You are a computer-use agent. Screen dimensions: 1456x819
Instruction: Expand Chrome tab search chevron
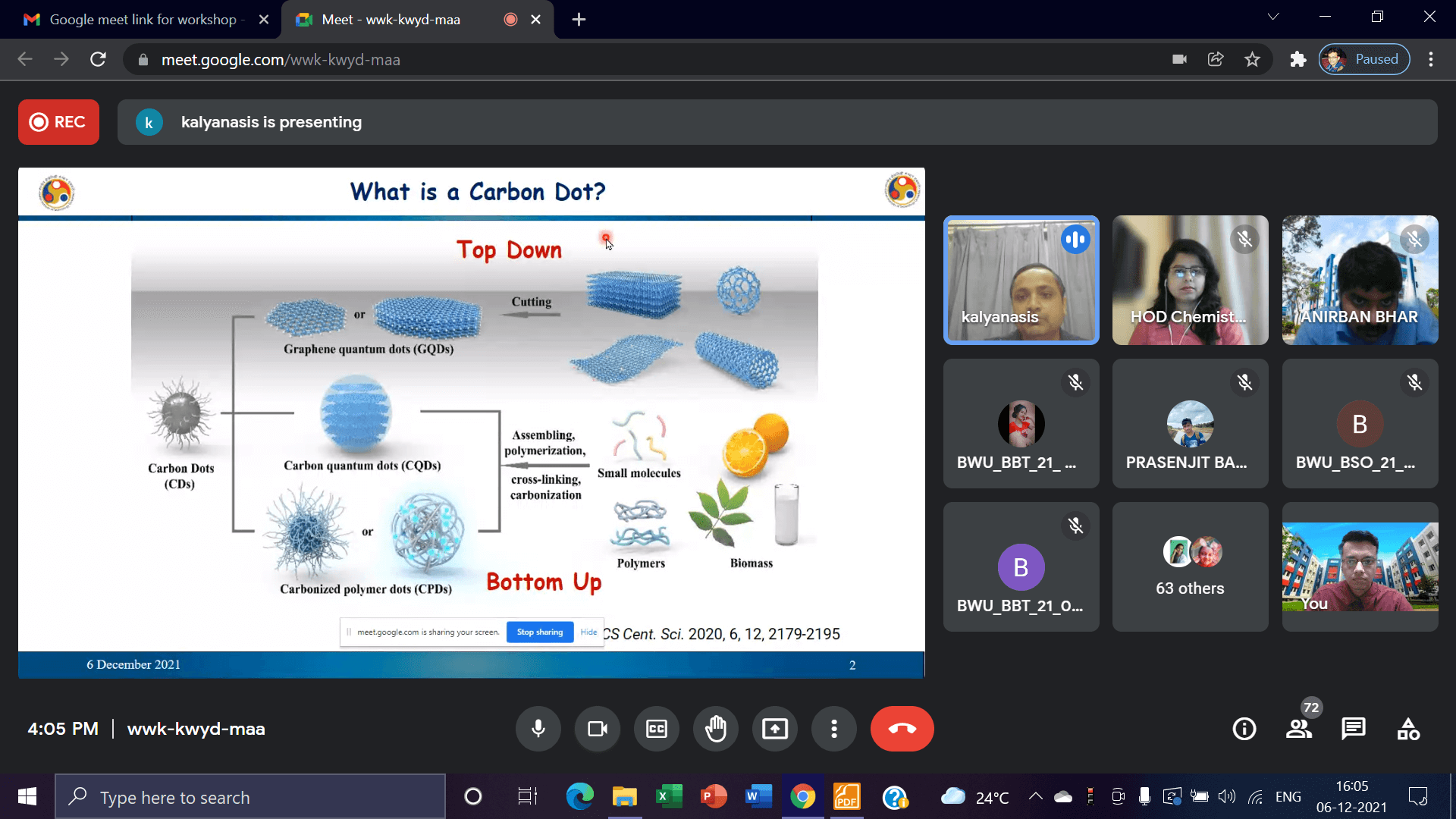1273,17
